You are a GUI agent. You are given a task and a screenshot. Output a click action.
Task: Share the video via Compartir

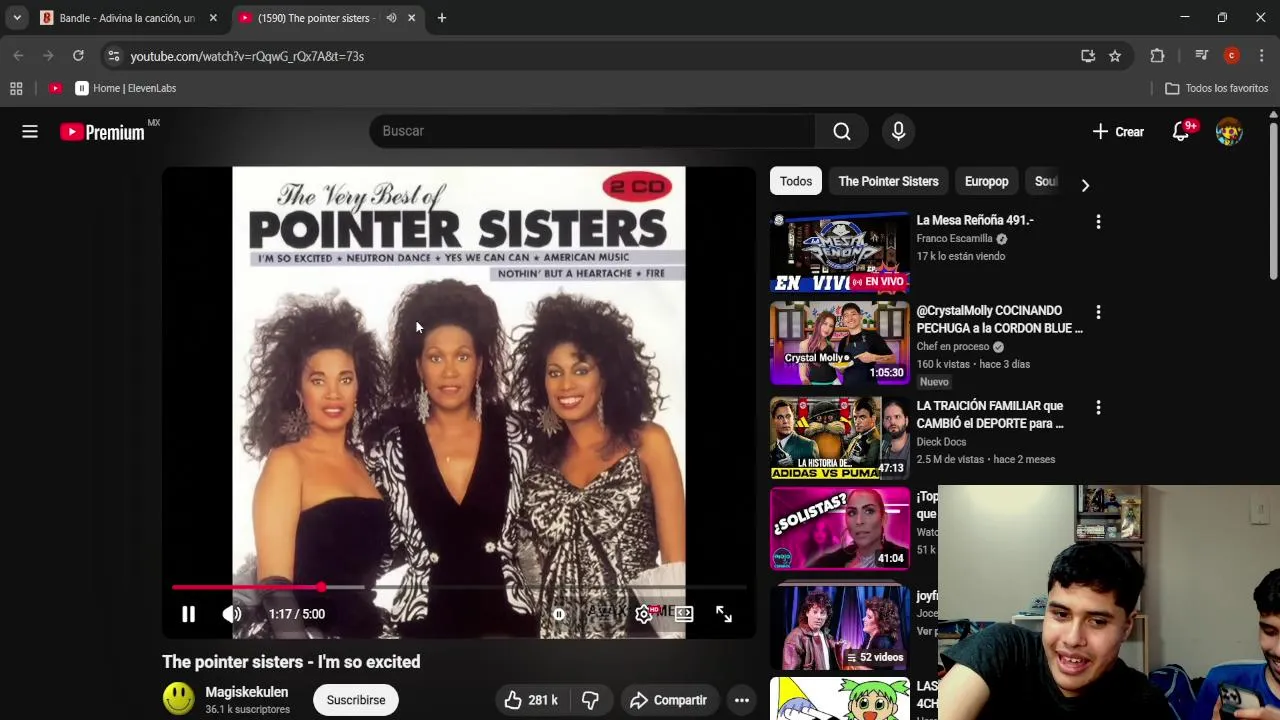pos(668,700)
